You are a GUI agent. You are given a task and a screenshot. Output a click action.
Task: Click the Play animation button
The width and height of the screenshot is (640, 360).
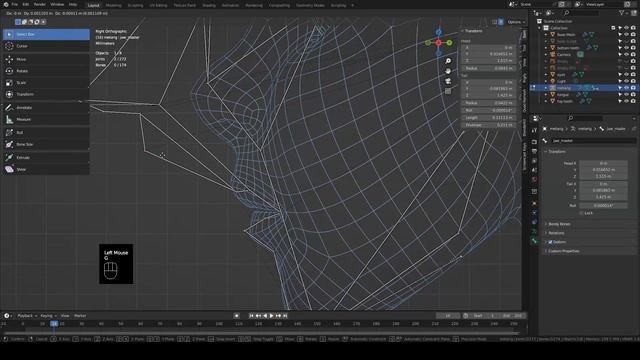point(271,316)
